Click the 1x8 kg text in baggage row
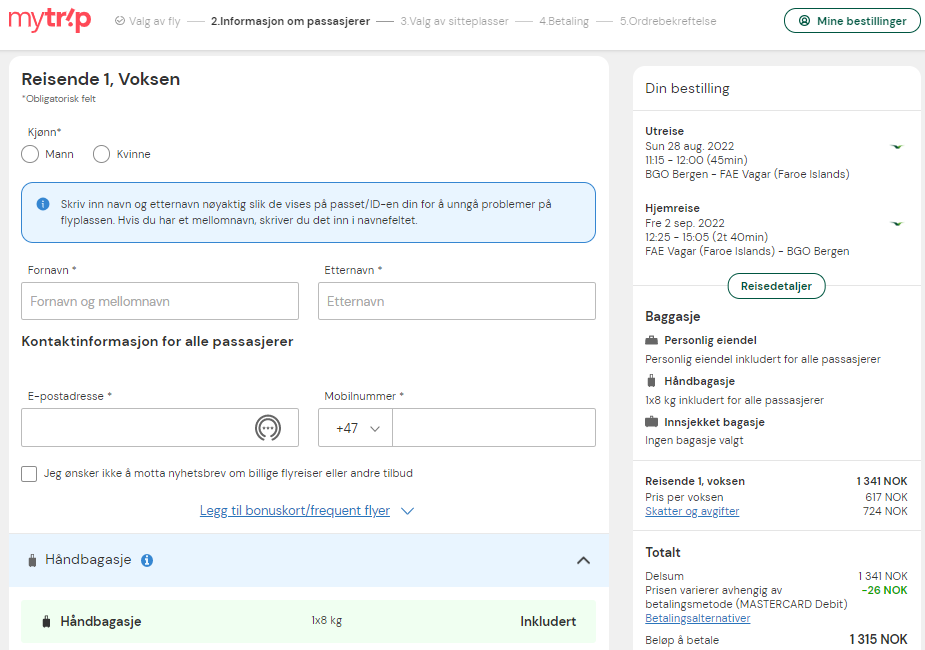Image resolution: width=925 pixels, height=650 pixels. (327, 621)
